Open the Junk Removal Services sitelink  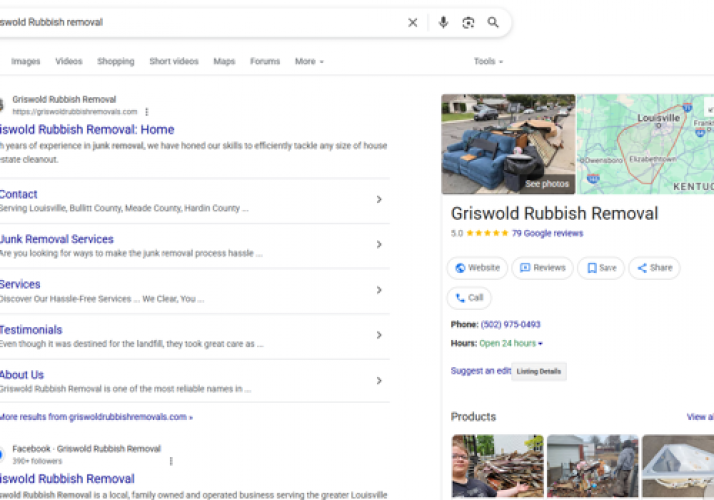point(56,239)
